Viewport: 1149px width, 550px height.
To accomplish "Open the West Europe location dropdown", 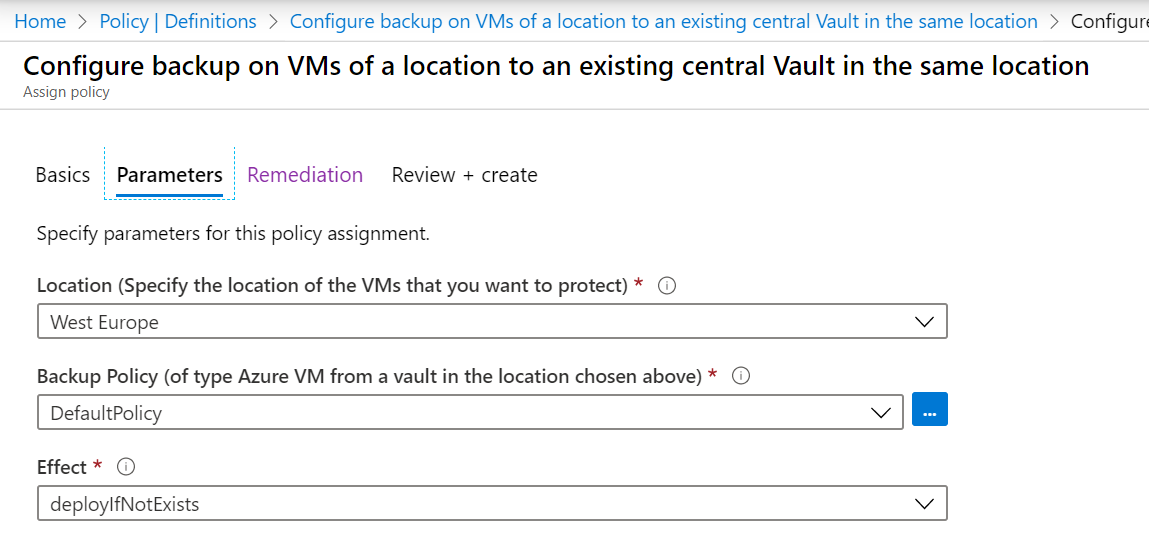I will pyautogui.click(x=491, y=322).
